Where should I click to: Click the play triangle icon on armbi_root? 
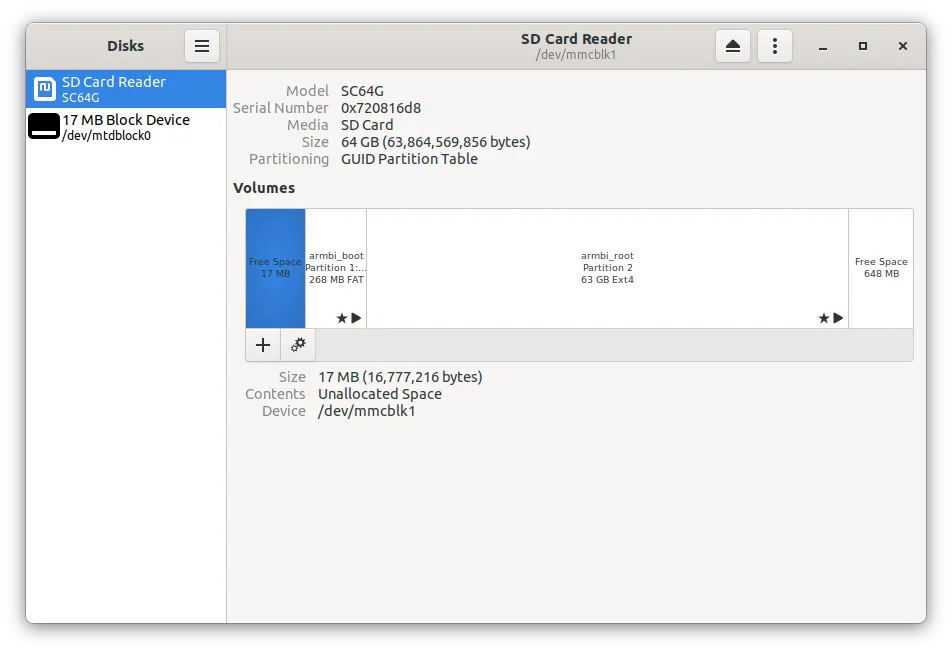[x=838, y=318]
